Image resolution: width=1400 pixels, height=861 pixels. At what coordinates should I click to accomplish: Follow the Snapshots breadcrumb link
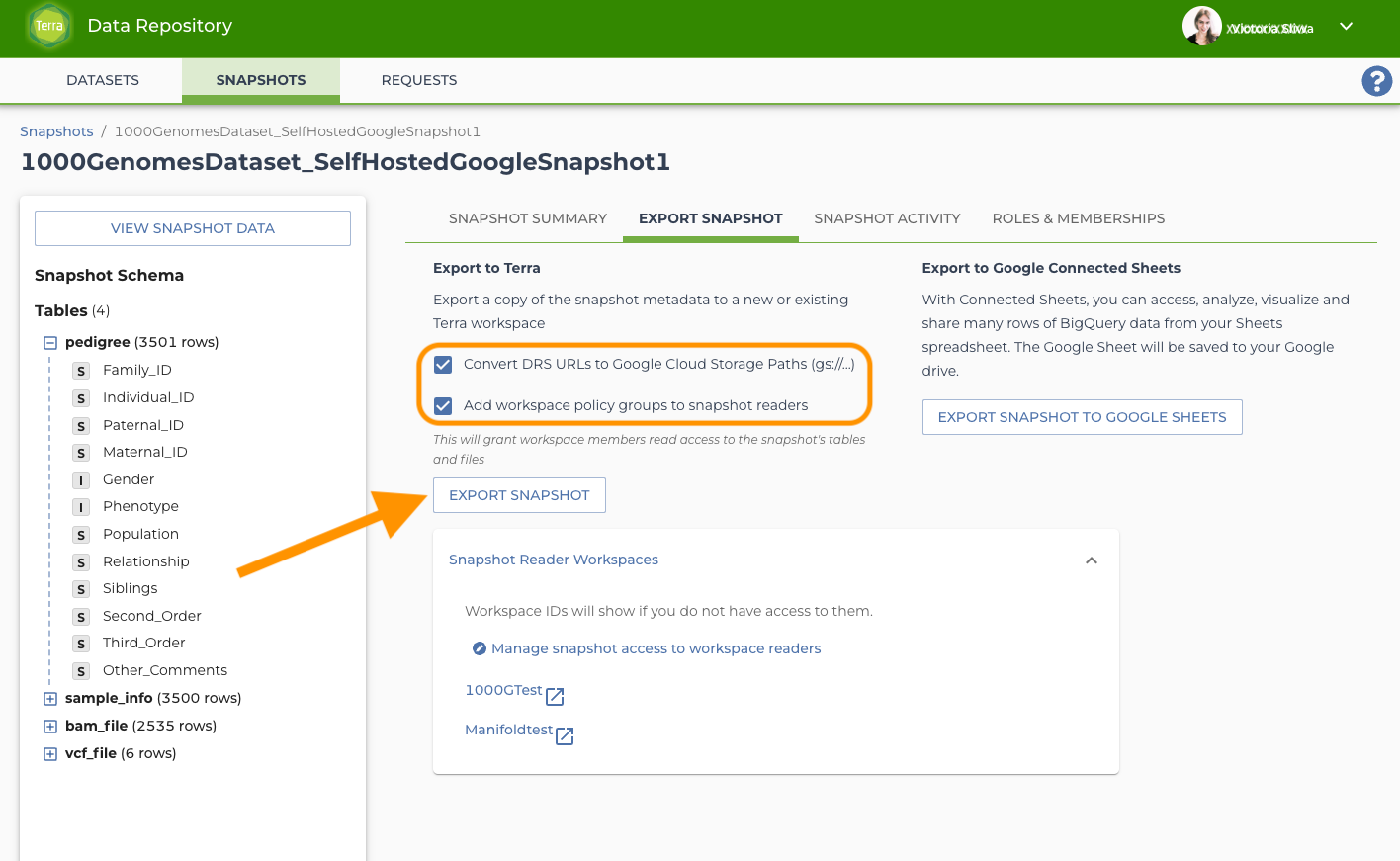point(56,131)
